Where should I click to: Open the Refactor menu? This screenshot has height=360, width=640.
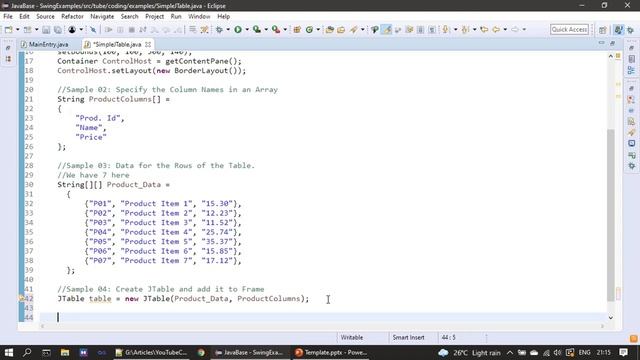point(72,16)
